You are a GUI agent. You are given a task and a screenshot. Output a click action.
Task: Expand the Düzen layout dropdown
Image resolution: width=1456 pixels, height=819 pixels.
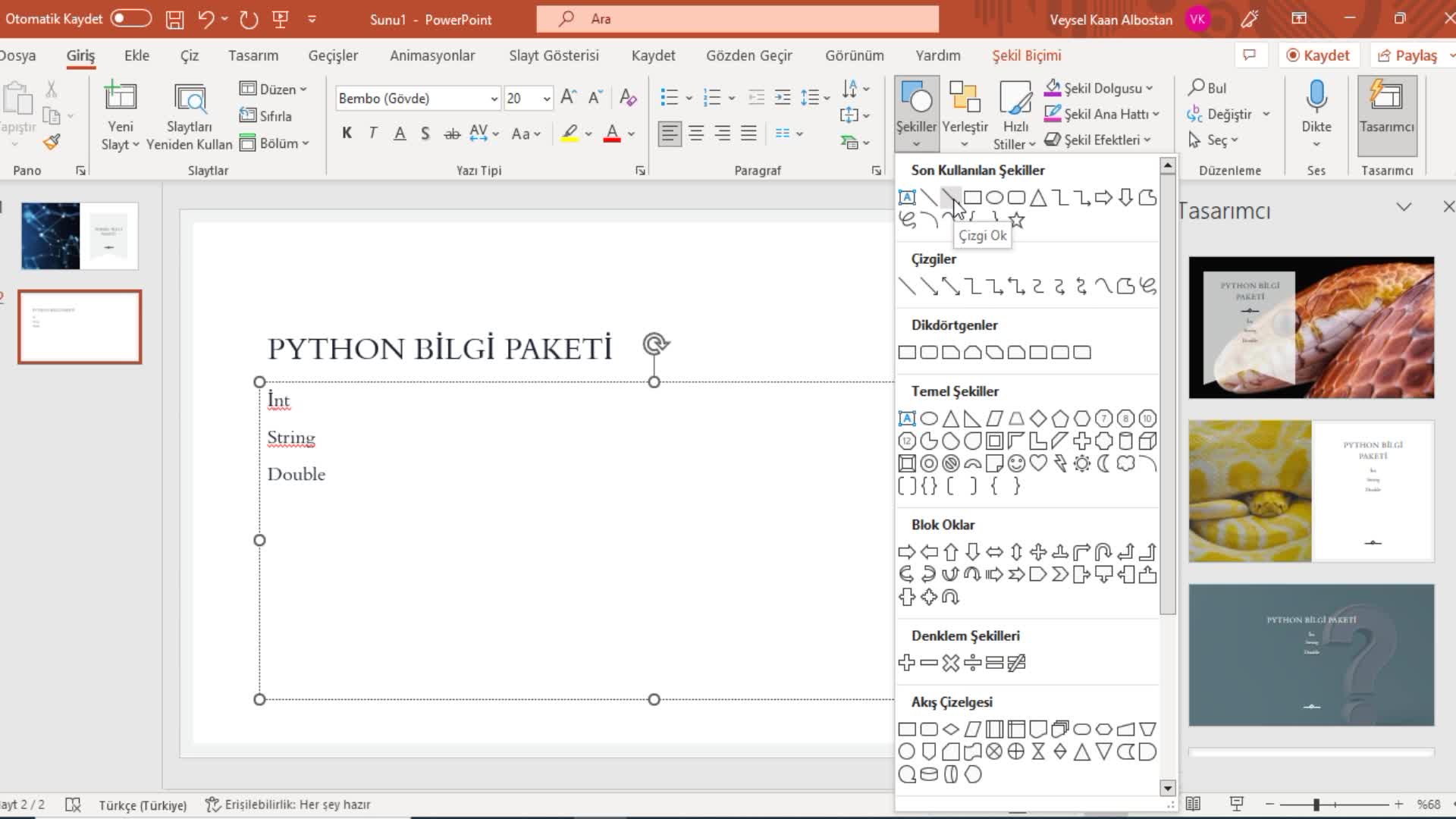coord(274,89)
